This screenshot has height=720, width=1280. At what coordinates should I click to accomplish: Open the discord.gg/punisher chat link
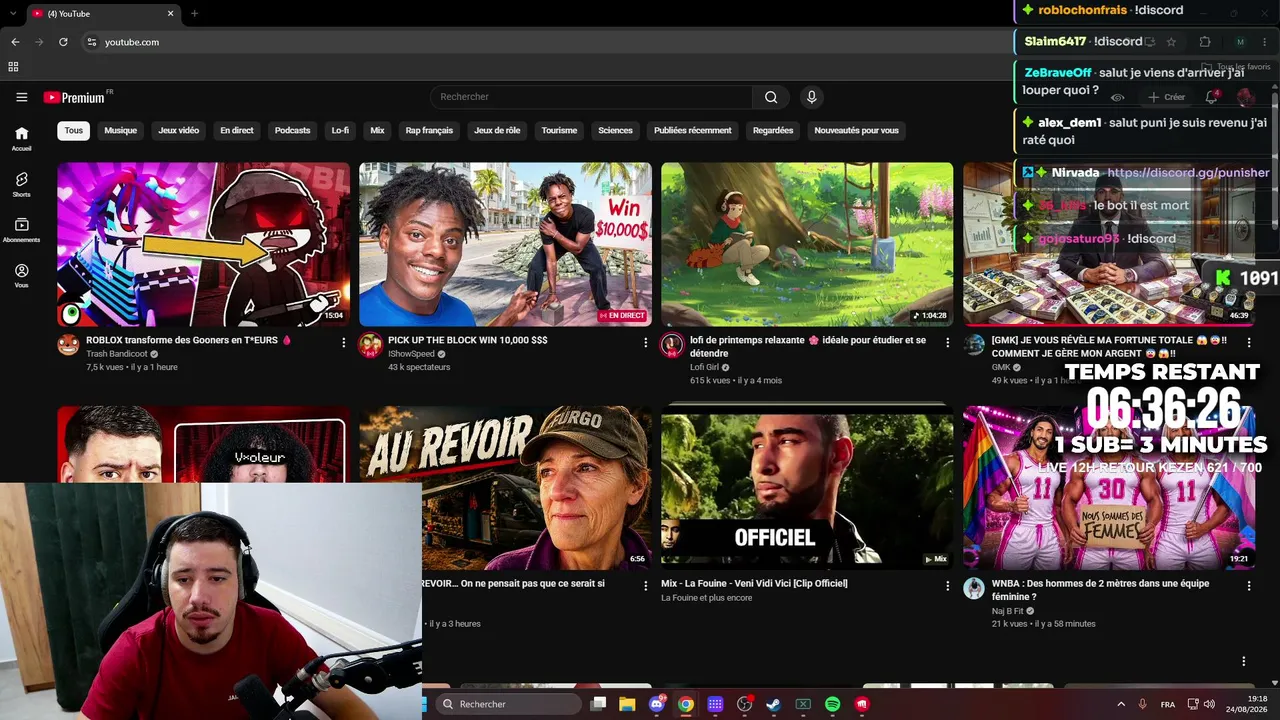click(1188, 172)
